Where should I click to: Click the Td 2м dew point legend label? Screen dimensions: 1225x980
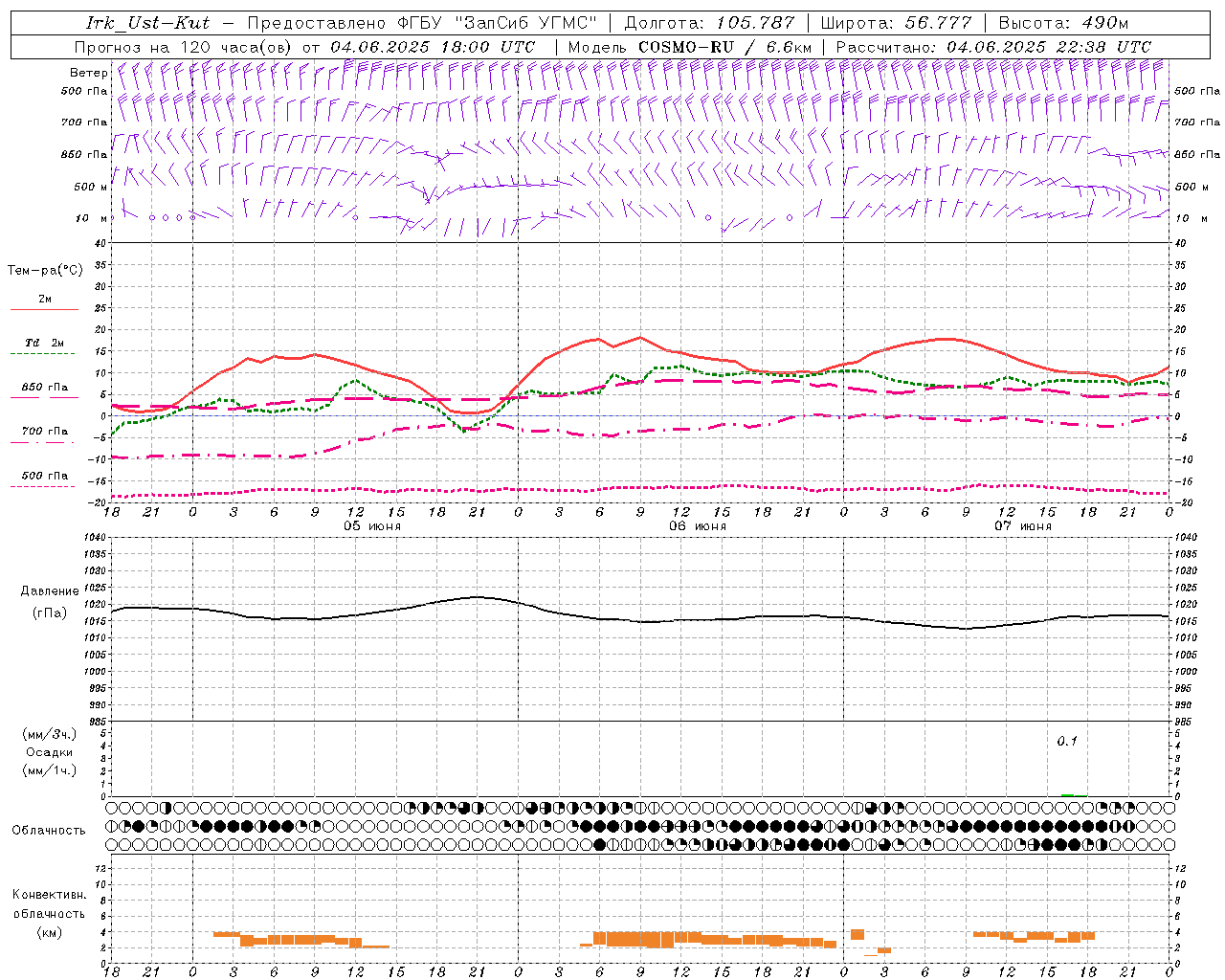click(x=45, y=343)
